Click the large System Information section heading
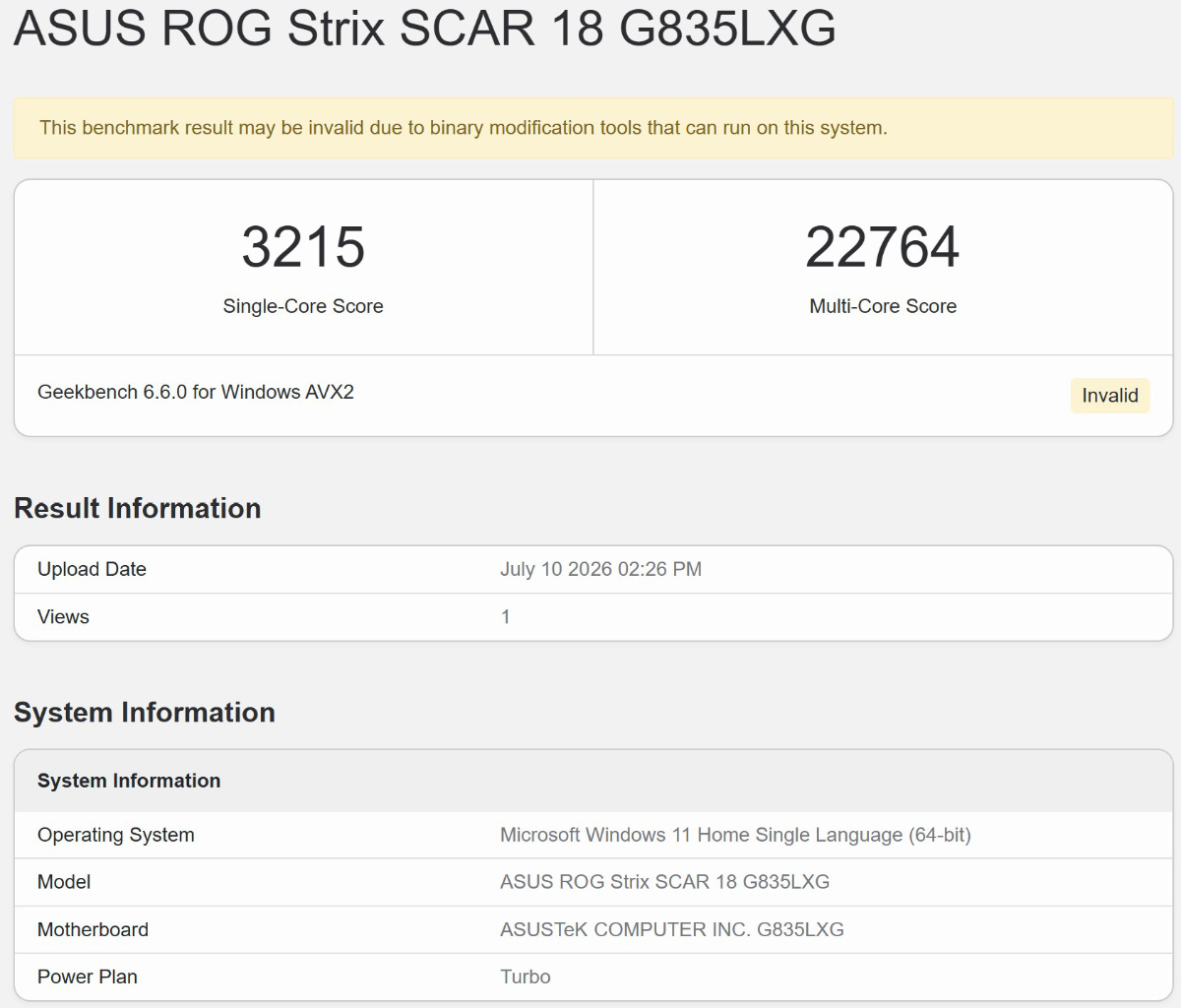The width and height of the screenshot is (1181, 1008). [145, 713]
